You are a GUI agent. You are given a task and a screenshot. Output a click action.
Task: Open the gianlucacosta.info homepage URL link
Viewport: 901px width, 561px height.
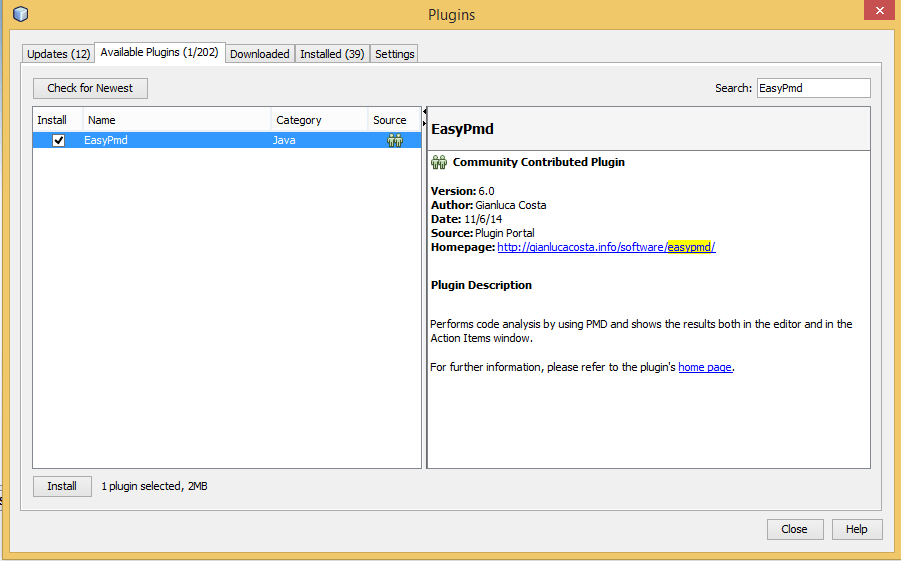[x=606, y=247]
